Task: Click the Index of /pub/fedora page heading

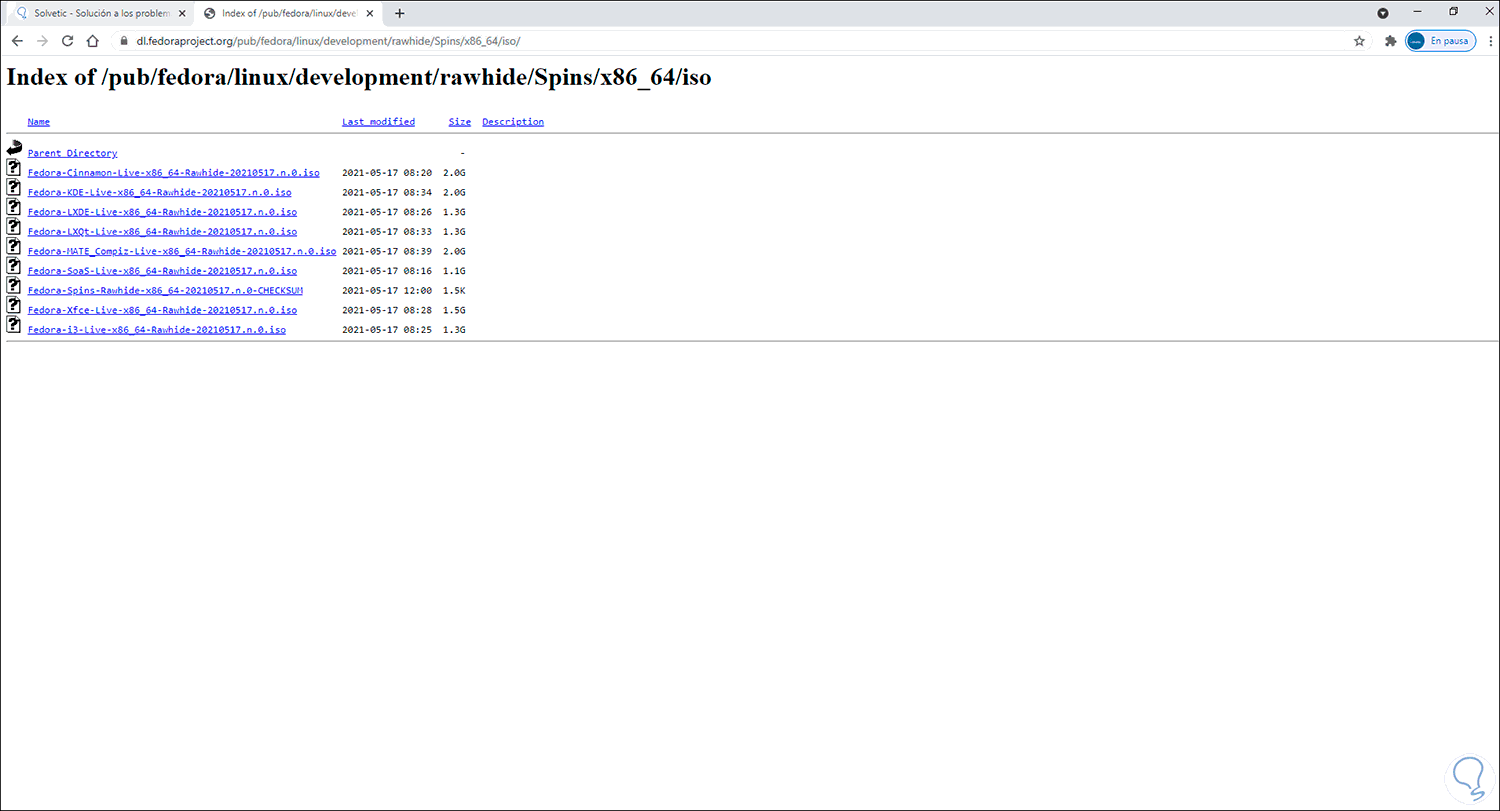Action: click(359, 78)
